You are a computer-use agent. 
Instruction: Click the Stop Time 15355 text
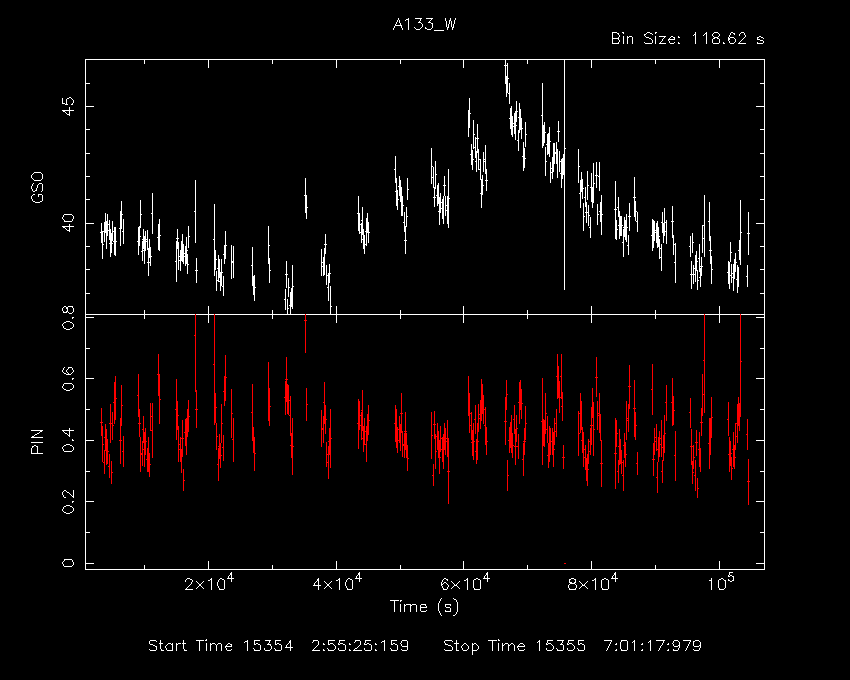click(x=514, y=646)
